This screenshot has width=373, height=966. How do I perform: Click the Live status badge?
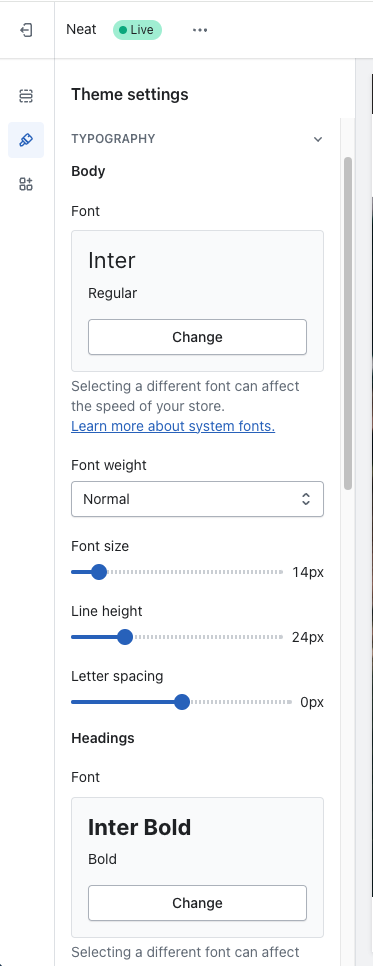click(137, 30)
